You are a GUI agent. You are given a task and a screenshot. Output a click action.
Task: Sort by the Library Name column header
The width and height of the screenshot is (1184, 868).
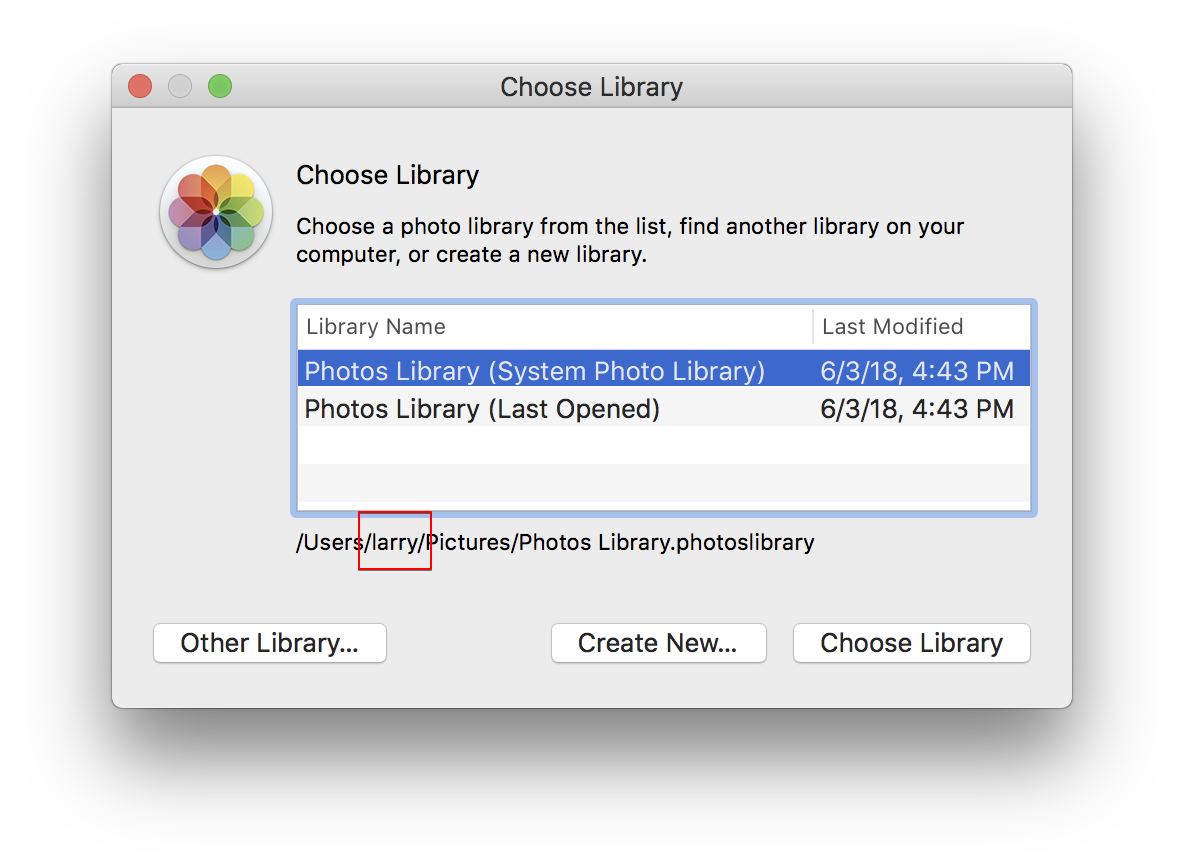click(x=376, y=327)
